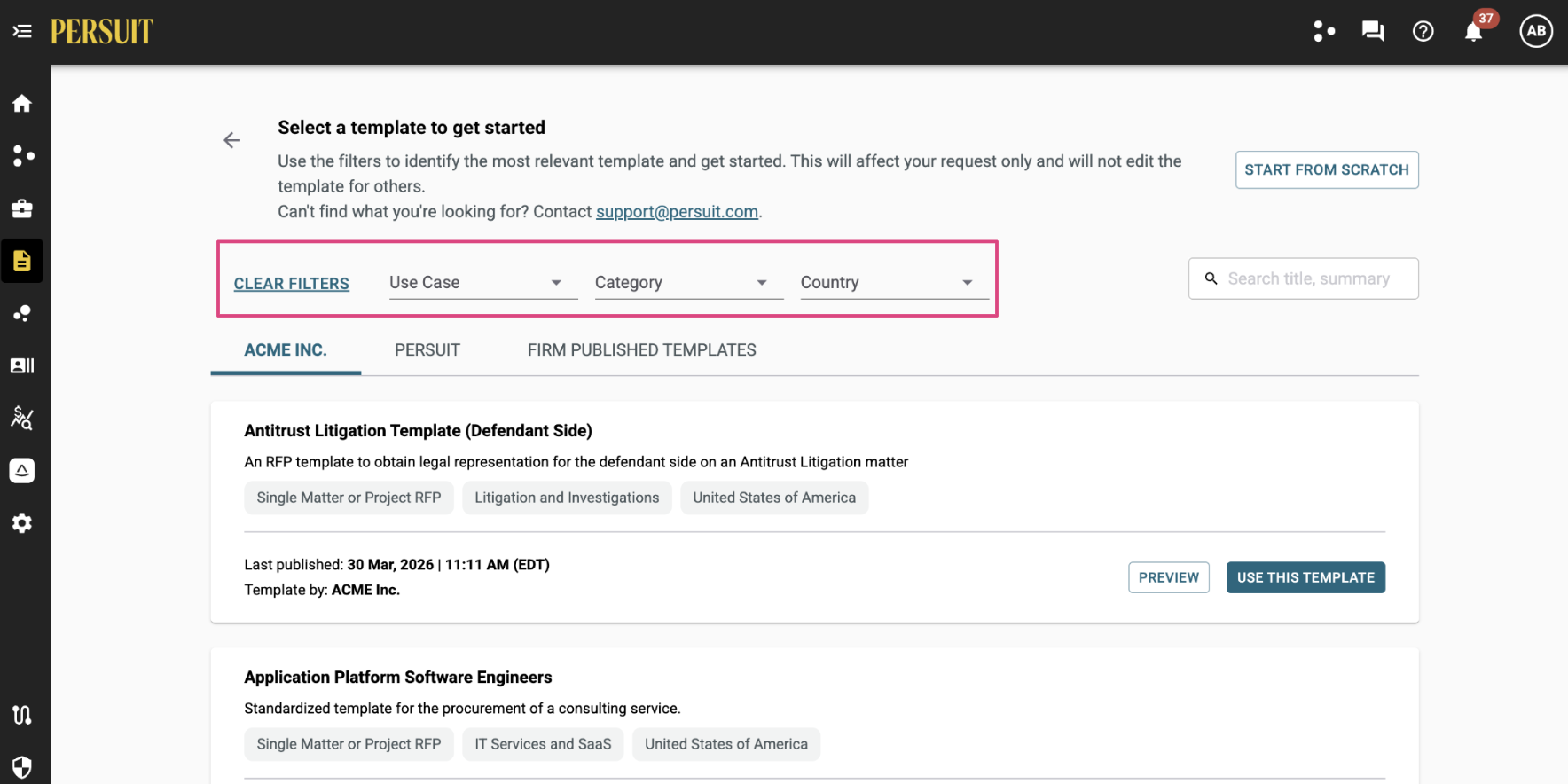
Task: Open the highlighted document icon in sidebar
Action: coord(22,261)
